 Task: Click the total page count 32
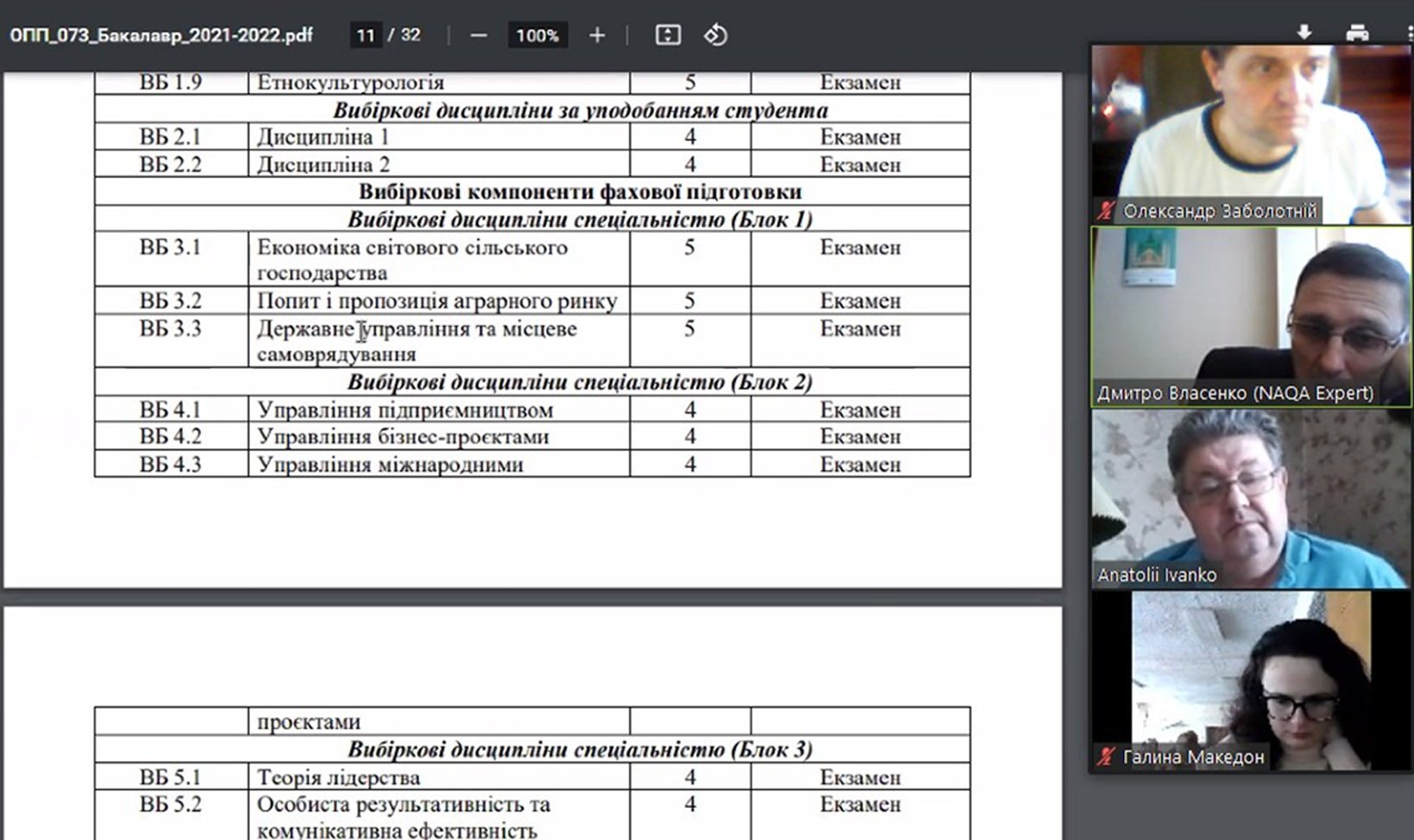tap(410, 35)
